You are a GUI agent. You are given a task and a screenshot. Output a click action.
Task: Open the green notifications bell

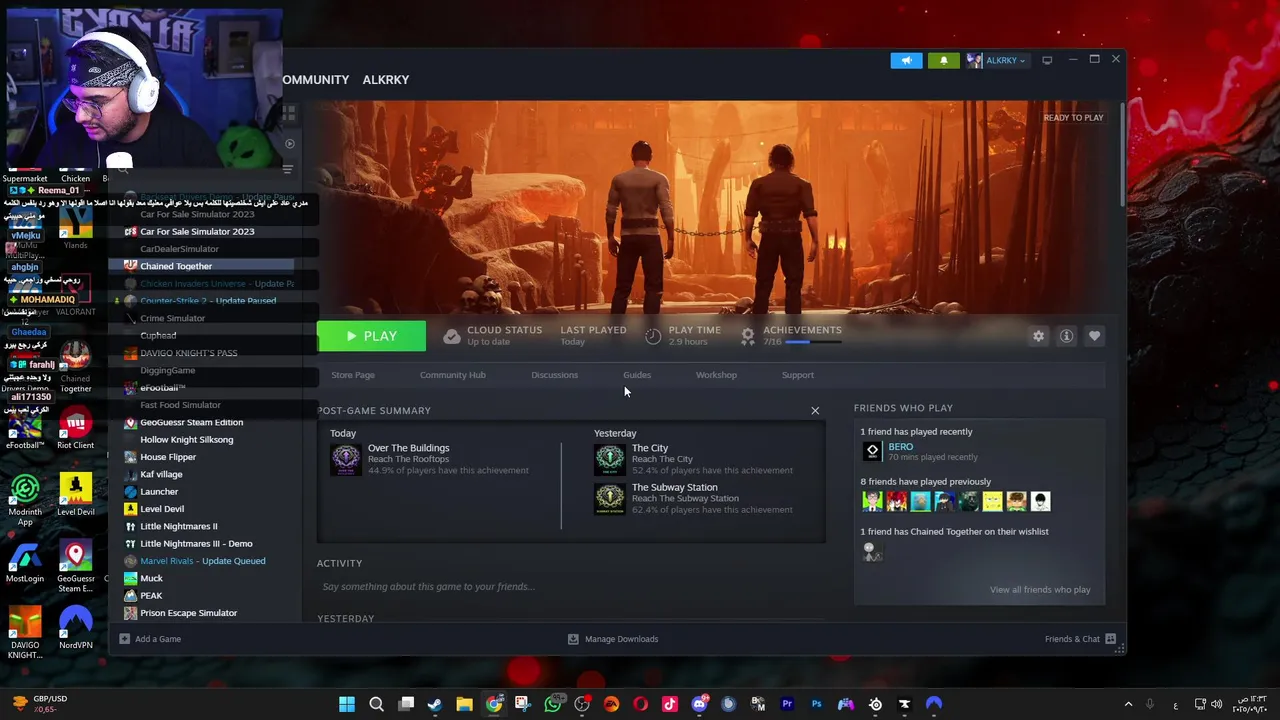pyautogui.click(x=943, y=60)
